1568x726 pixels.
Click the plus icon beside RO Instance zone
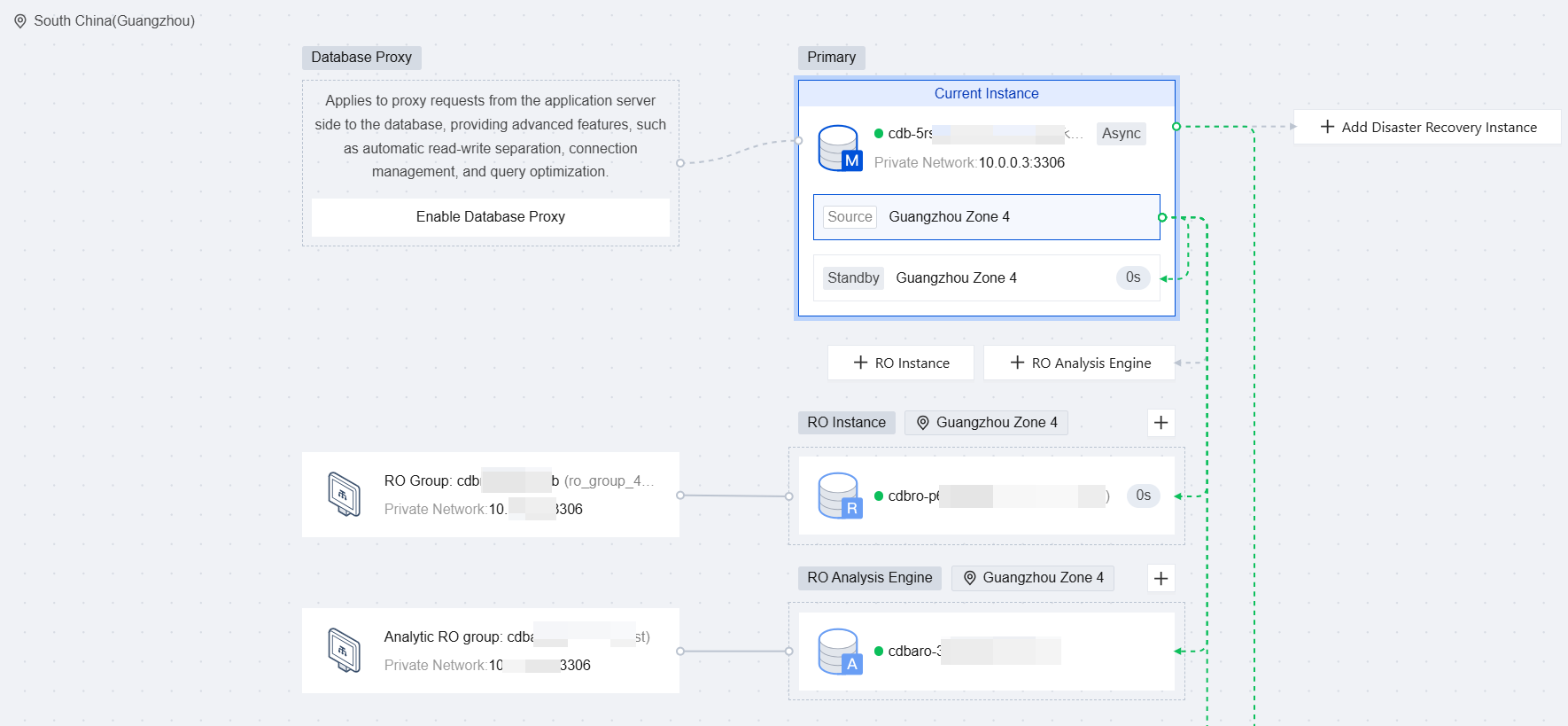pyautogui.click(x=1160, y=423)
